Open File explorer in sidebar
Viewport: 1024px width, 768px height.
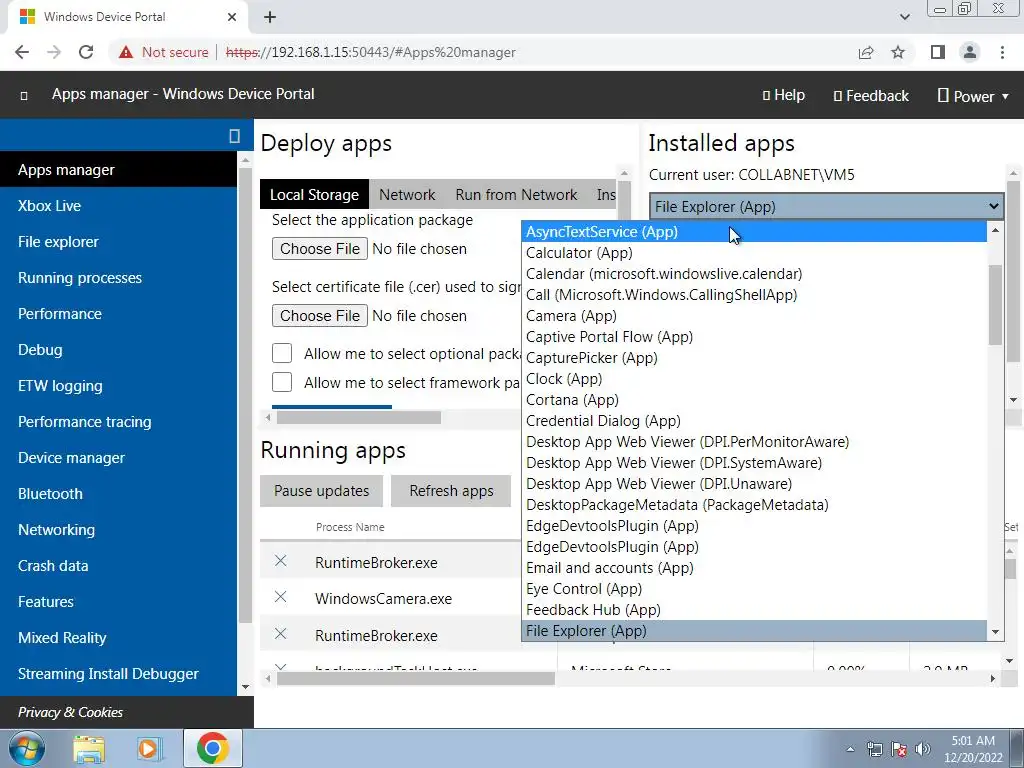click(x=58, y=242)
